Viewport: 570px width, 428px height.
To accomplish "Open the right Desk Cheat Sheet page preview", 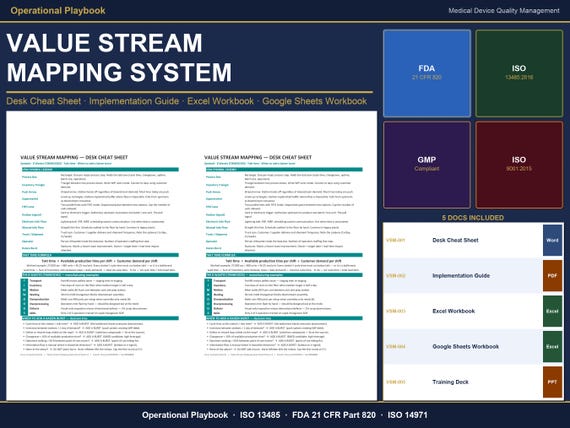I will [283, 255].
